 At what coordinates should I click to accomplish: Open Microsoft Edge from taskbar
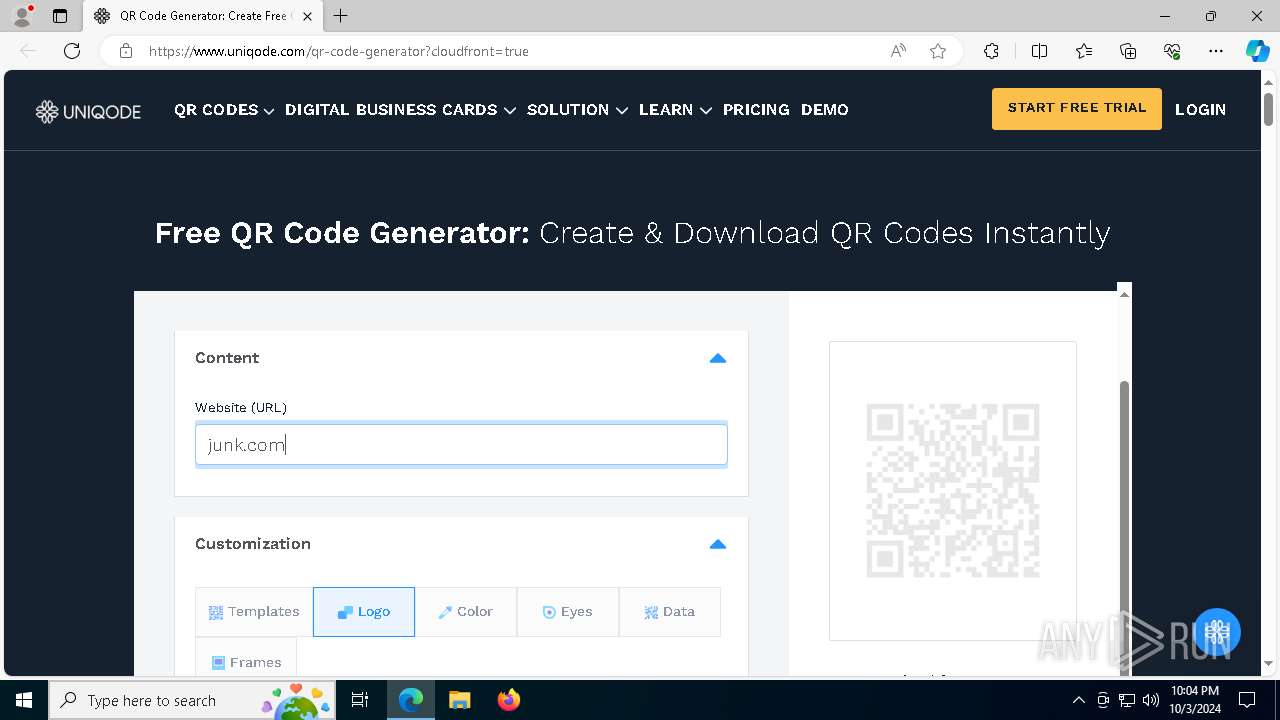[411, 700]
